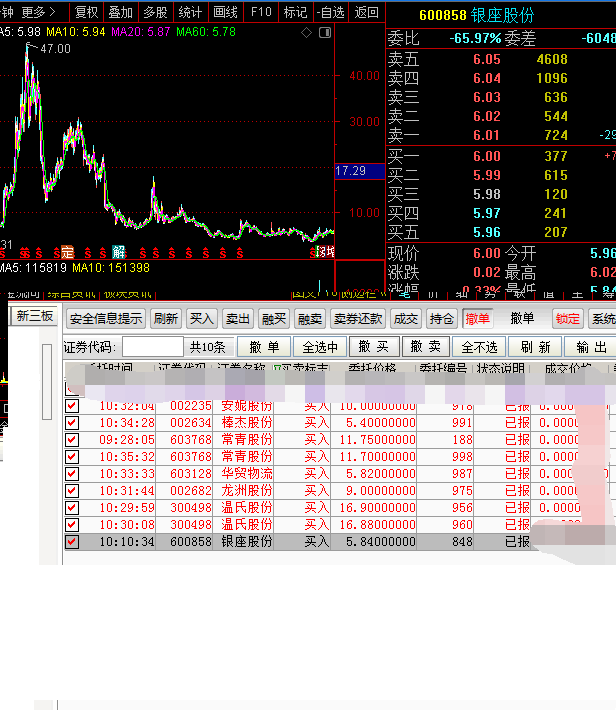
Task: Toggle checkbox for 常青股份 order at 10:35:32
Action: (72, 457)
